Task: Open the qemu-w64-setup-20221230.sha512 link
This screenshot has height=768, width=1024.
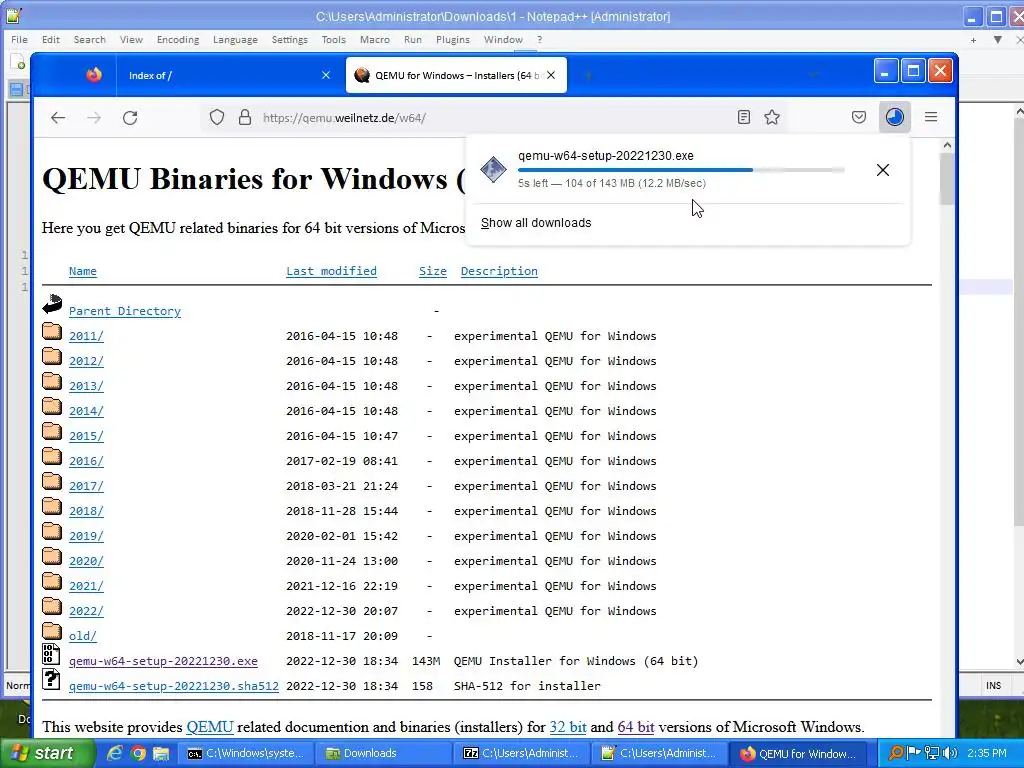Action: click(x=174, y=686)
